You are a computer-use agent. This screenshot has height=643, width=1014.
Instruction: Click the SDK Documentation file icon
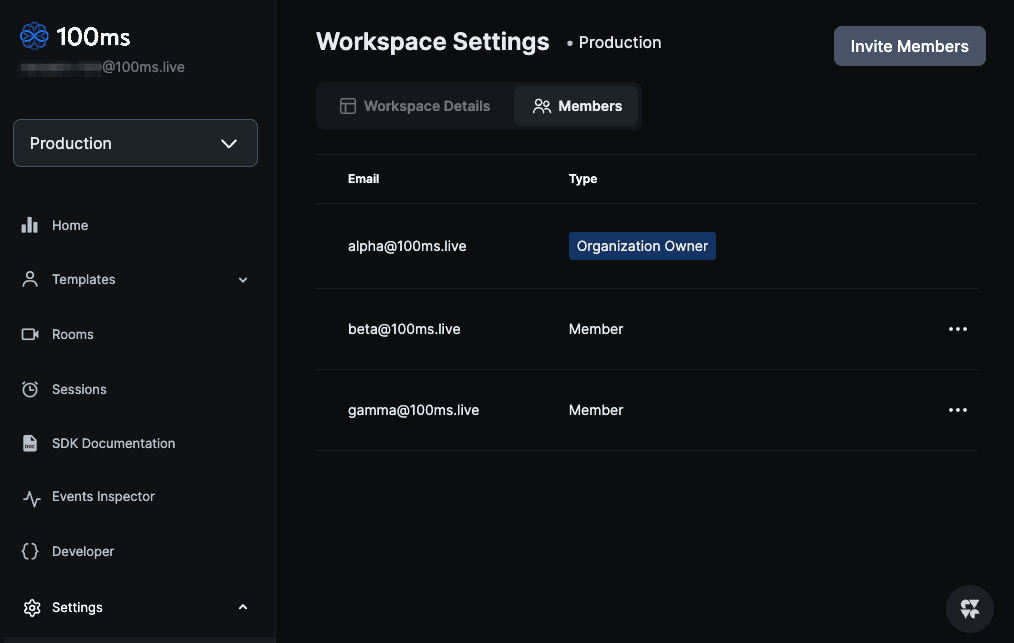[30, 443]
